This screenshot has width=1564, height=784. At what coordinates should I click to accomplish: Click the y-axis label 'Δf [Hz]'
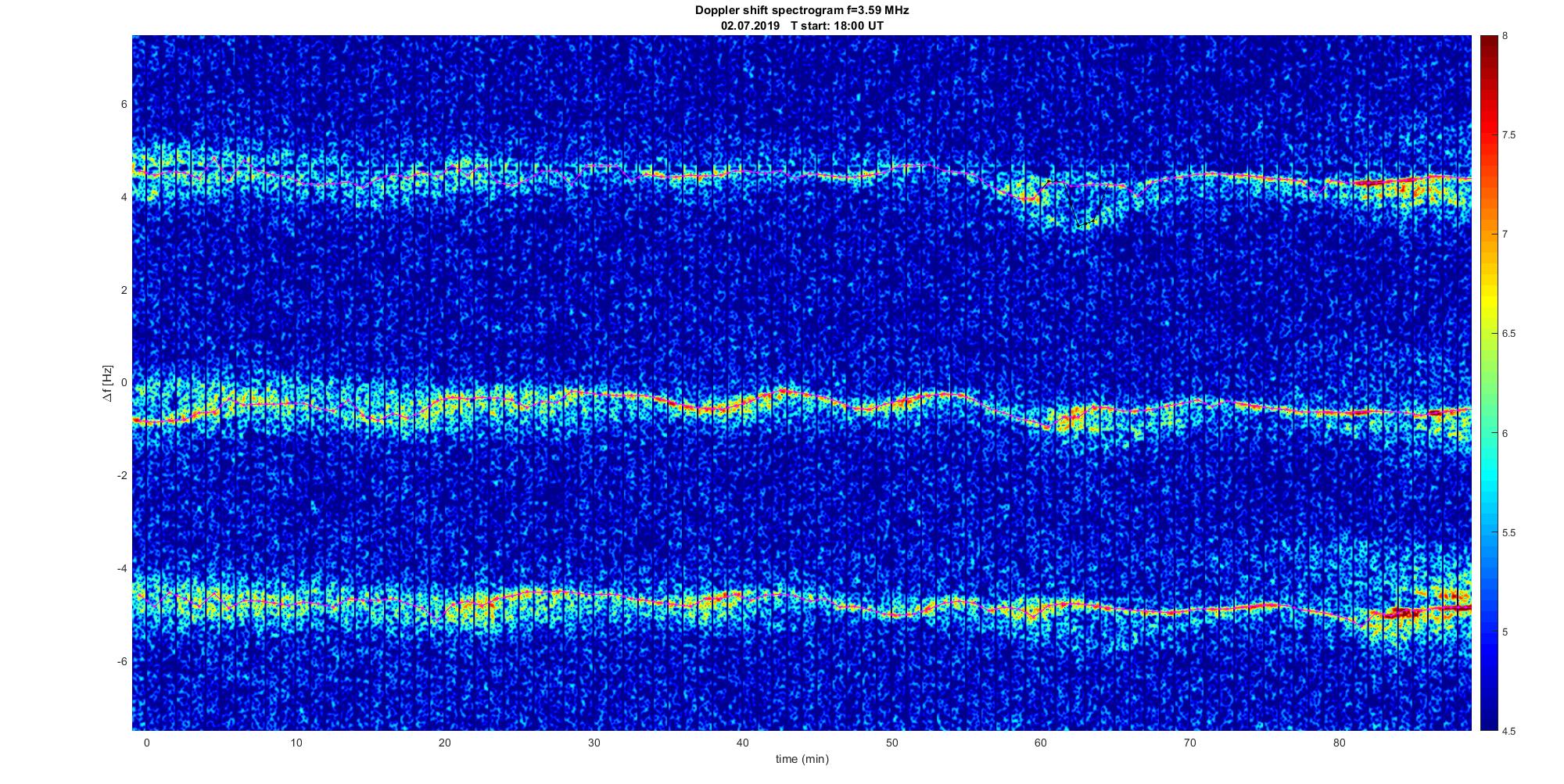click(x=107, y=383)
